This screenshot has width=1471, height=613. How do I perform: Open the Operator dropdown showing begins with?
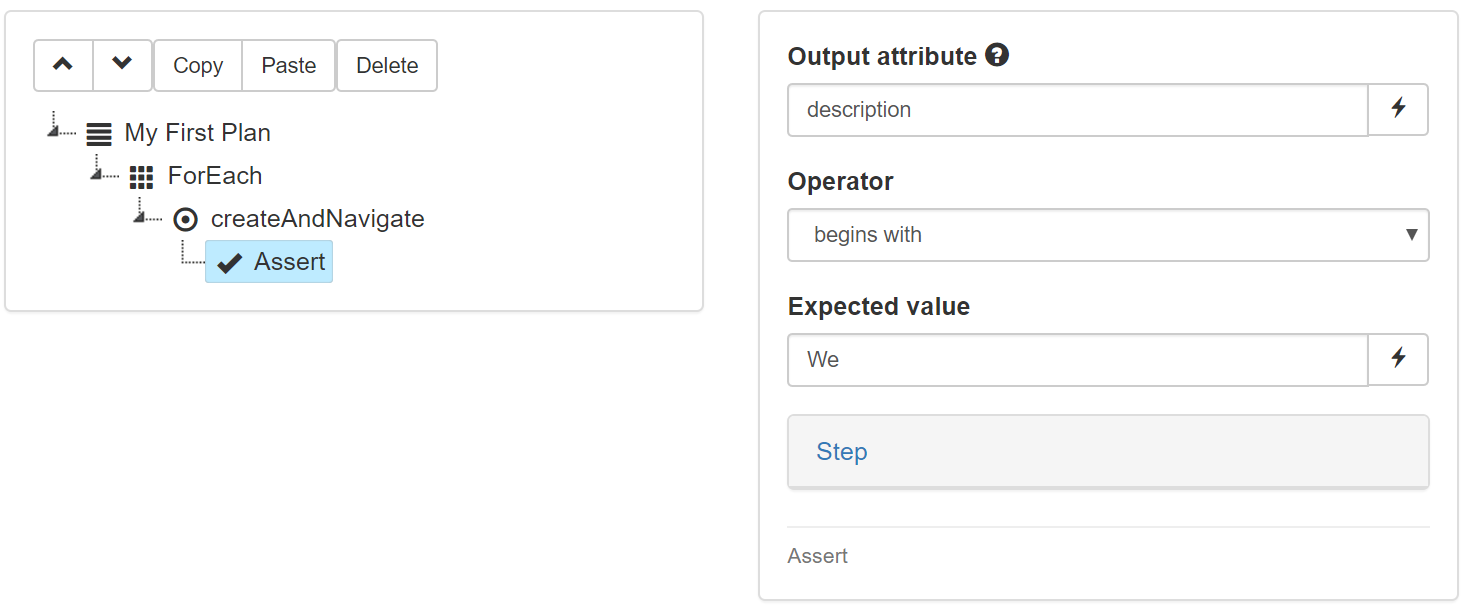1108,235
